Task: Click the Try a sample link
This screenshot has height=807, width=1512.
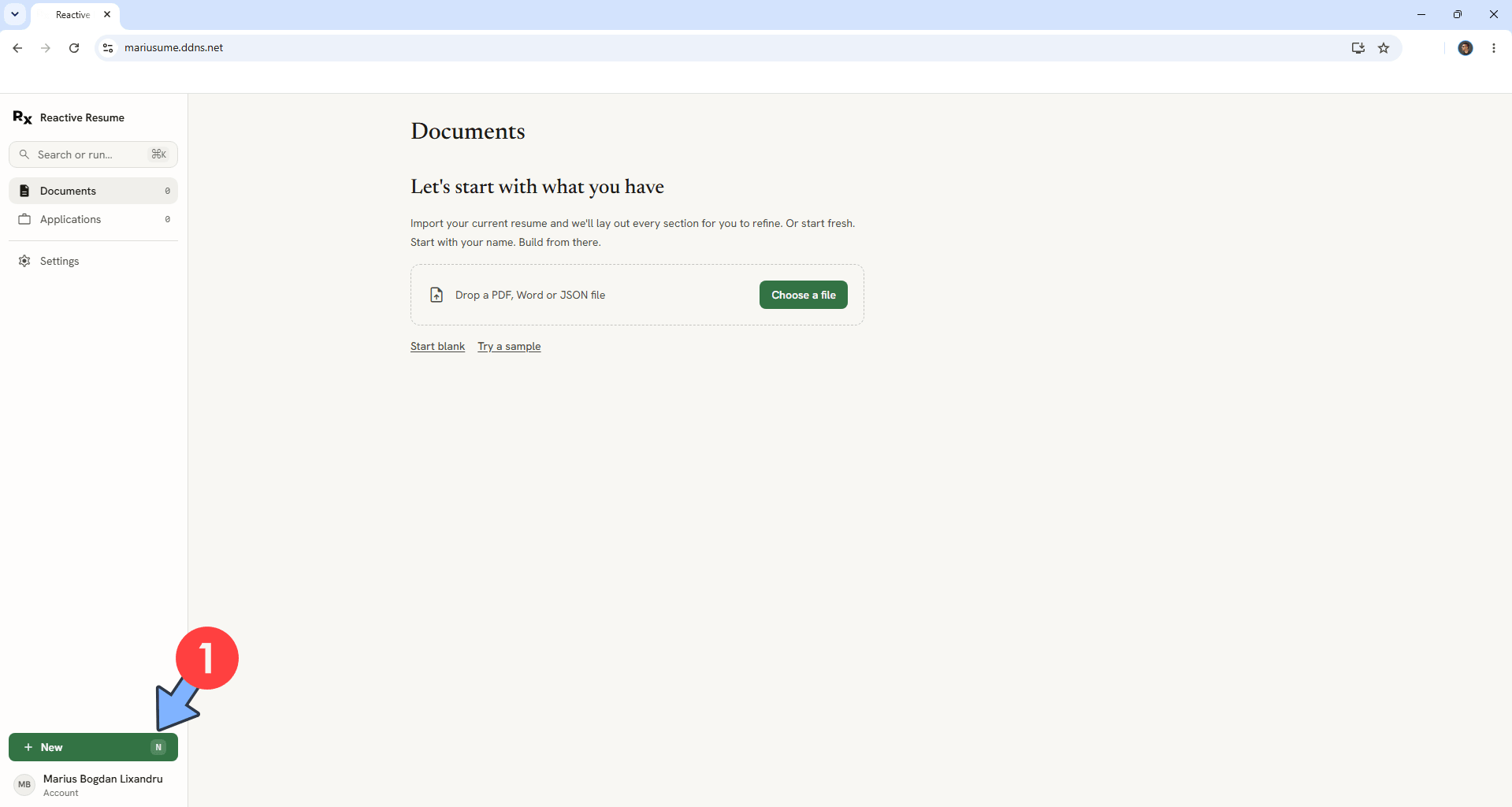Action: pyautogui.click(x=509, y=346)
